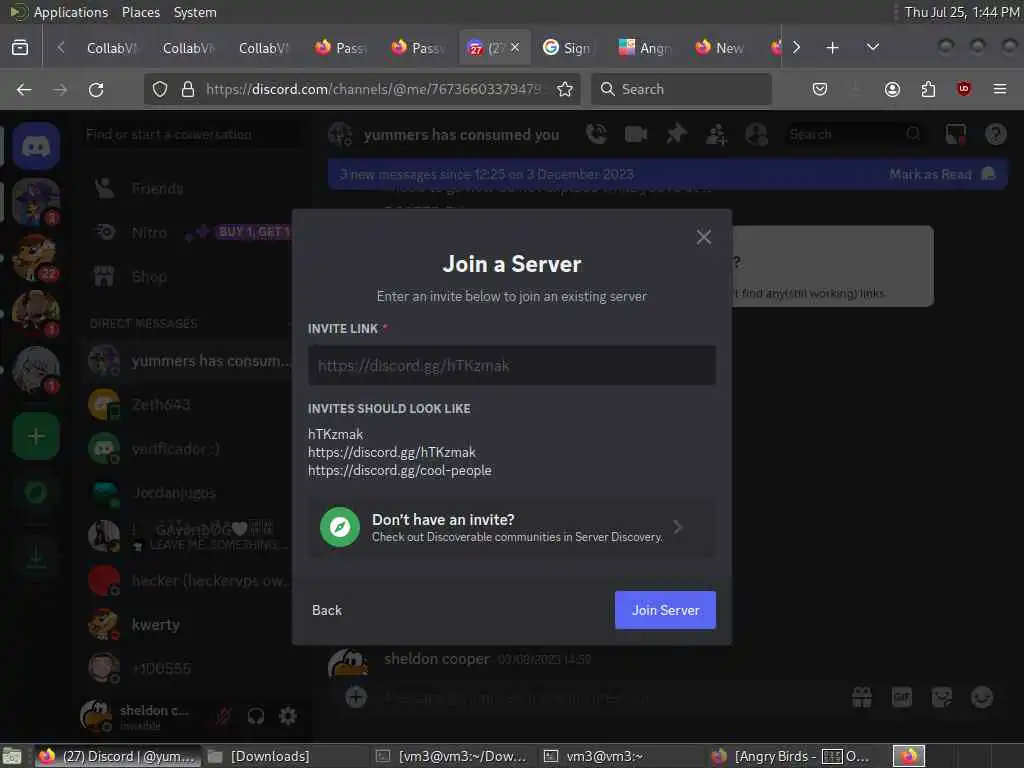
Task: Open the emoji picker
Action: (982, 697)
